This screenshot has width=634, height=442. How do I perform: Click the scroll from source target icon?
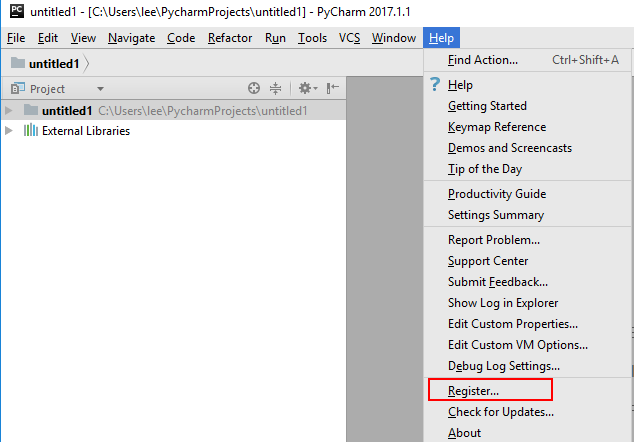pos(254,88)
